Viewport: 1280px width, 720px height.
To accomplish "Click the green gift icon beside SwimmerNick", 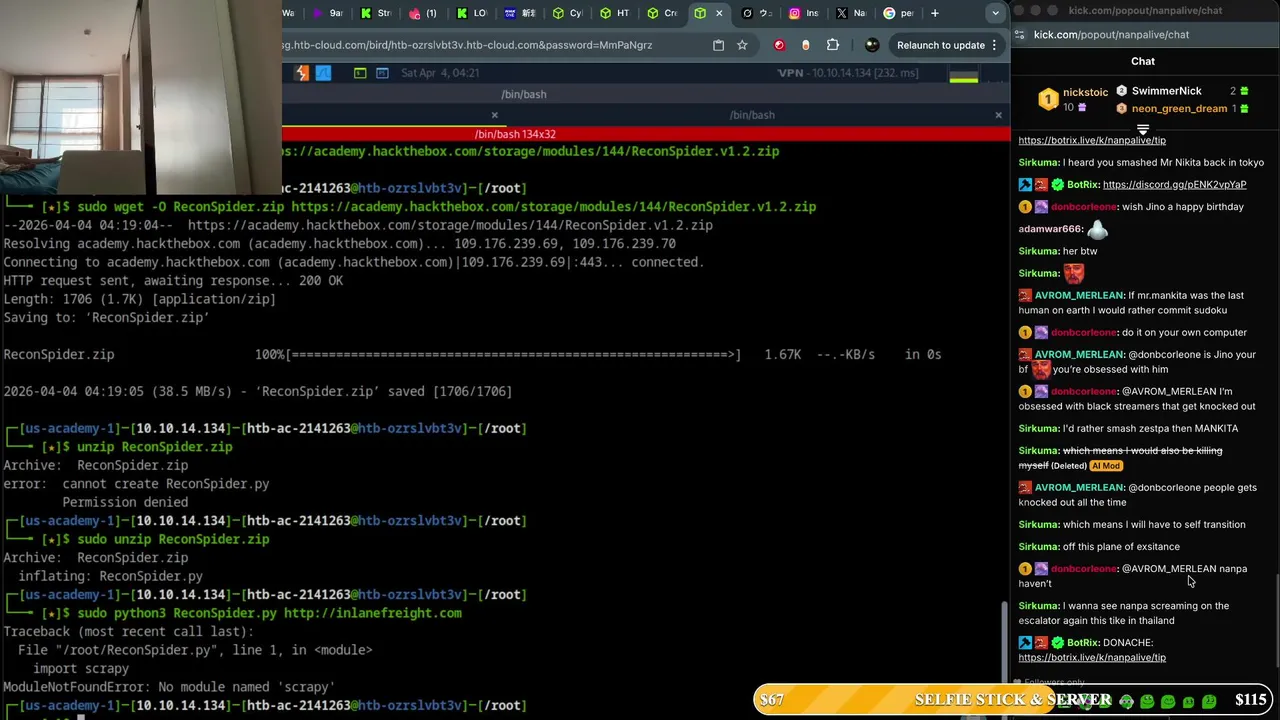I will pos(1244,91).
